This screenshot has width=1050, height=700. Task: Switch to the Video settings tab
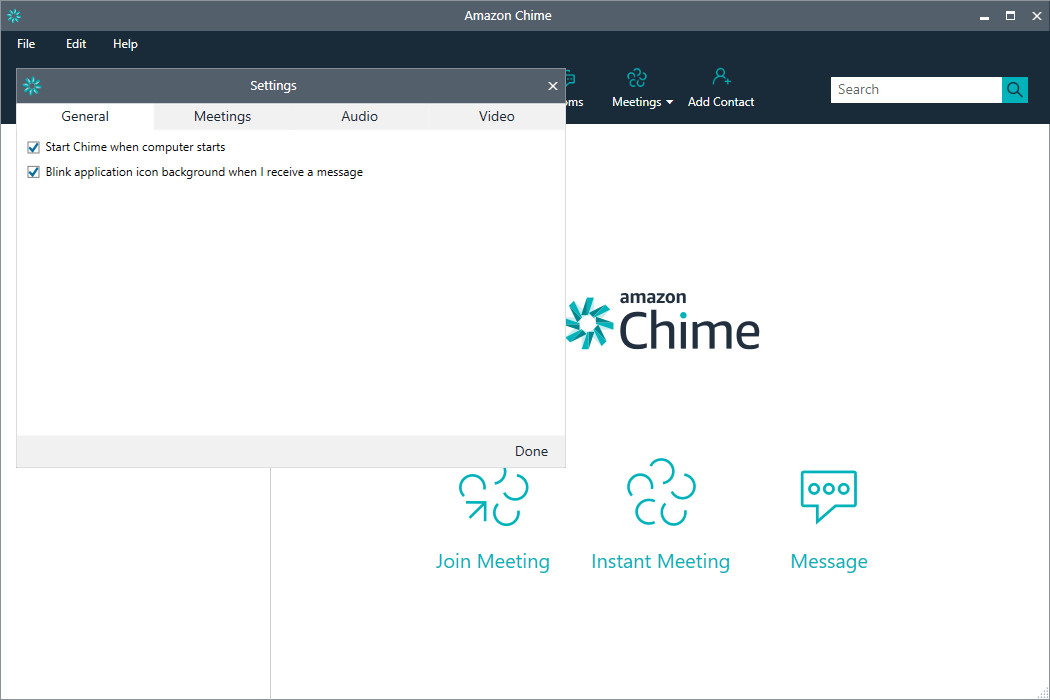tap(497, 117)
